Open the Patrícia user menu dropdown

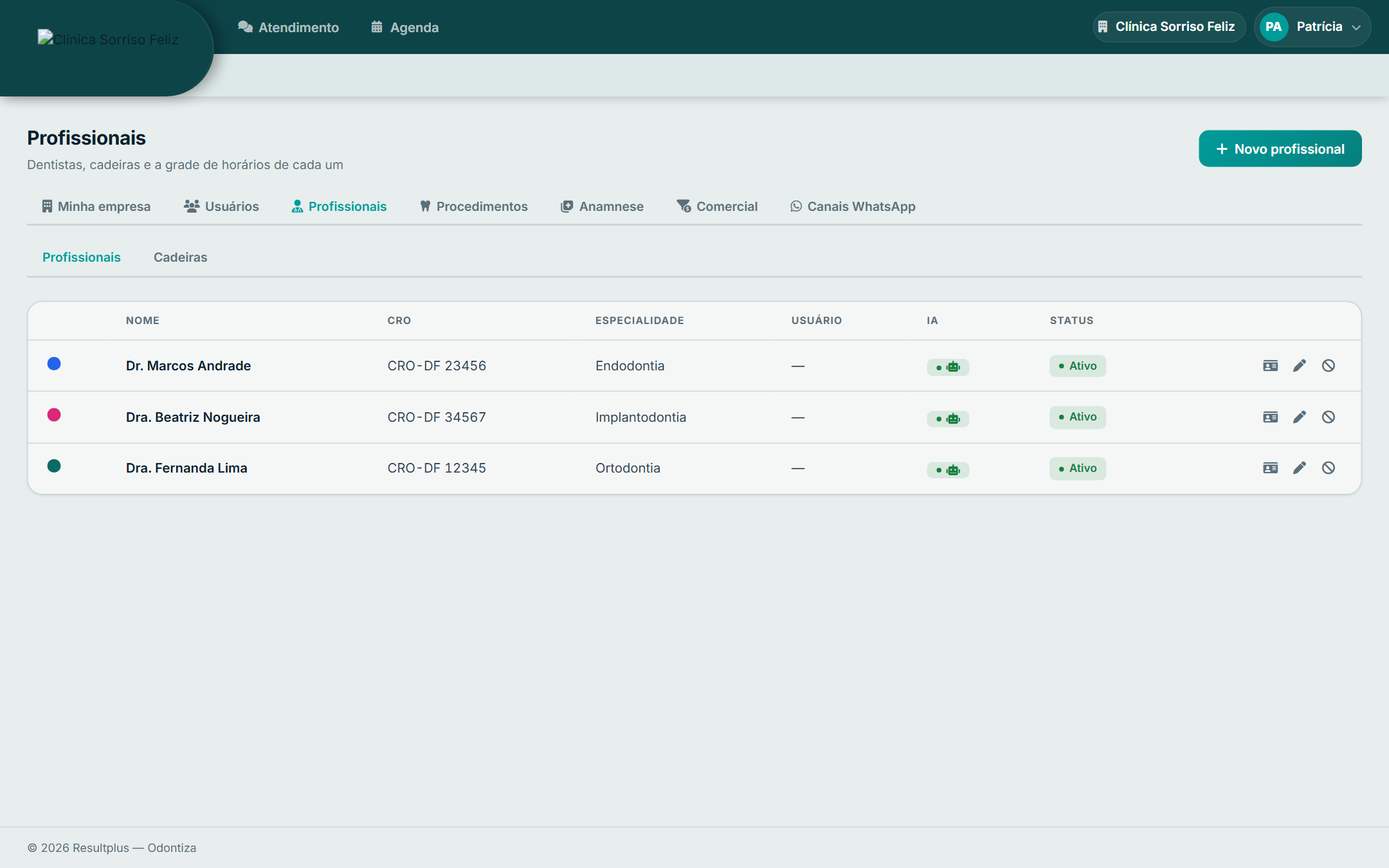coord(1312,27)
